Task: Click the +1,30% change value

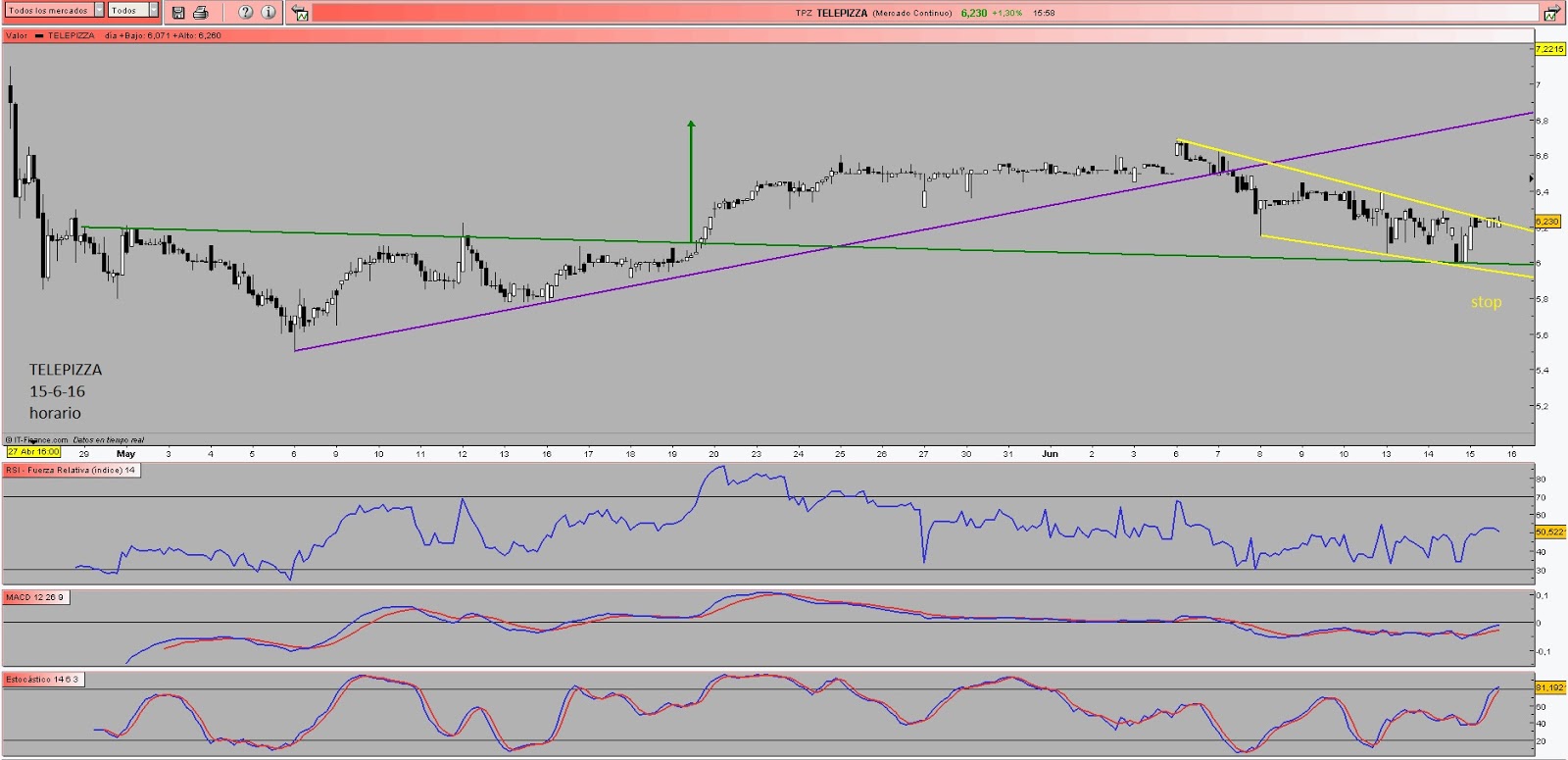Action: (x=1007, y=14)
